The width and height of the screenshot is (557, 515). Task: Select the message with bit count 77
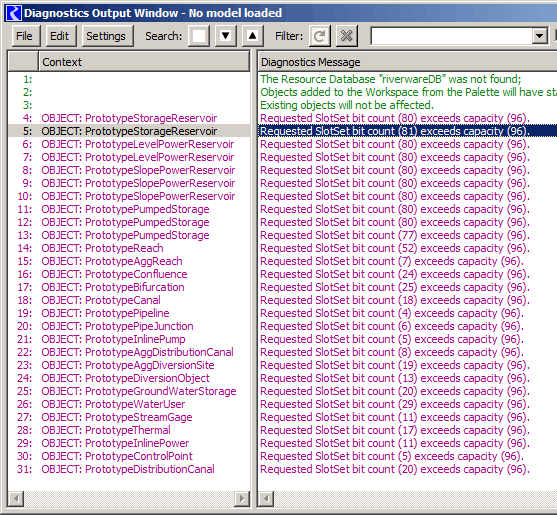pyautogui.click(x=395, y=235)
